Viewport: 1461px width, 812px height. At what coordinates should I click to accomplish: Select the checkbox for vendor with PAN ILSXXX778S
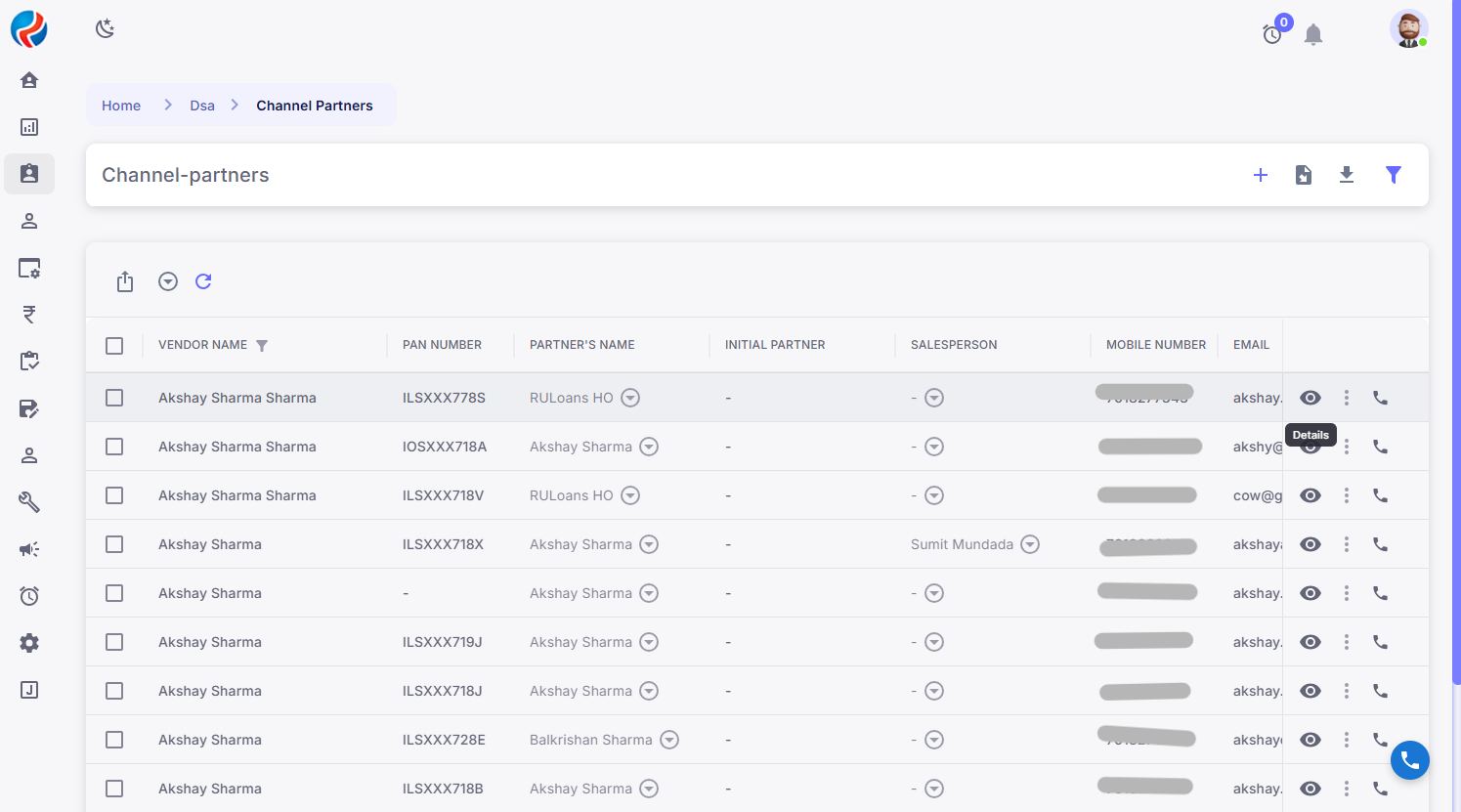click(x=114, y=398)
